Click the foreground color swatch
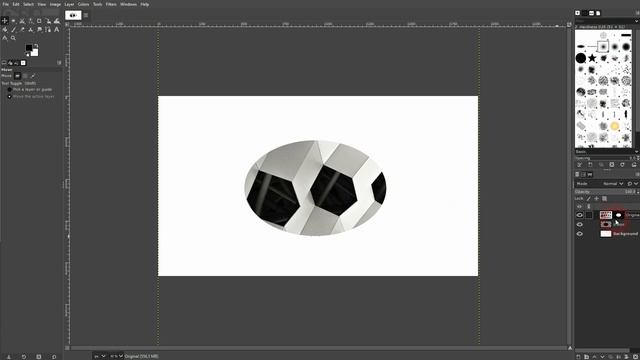This screenshot has width=640, height=360. click(x=29, y=48)
